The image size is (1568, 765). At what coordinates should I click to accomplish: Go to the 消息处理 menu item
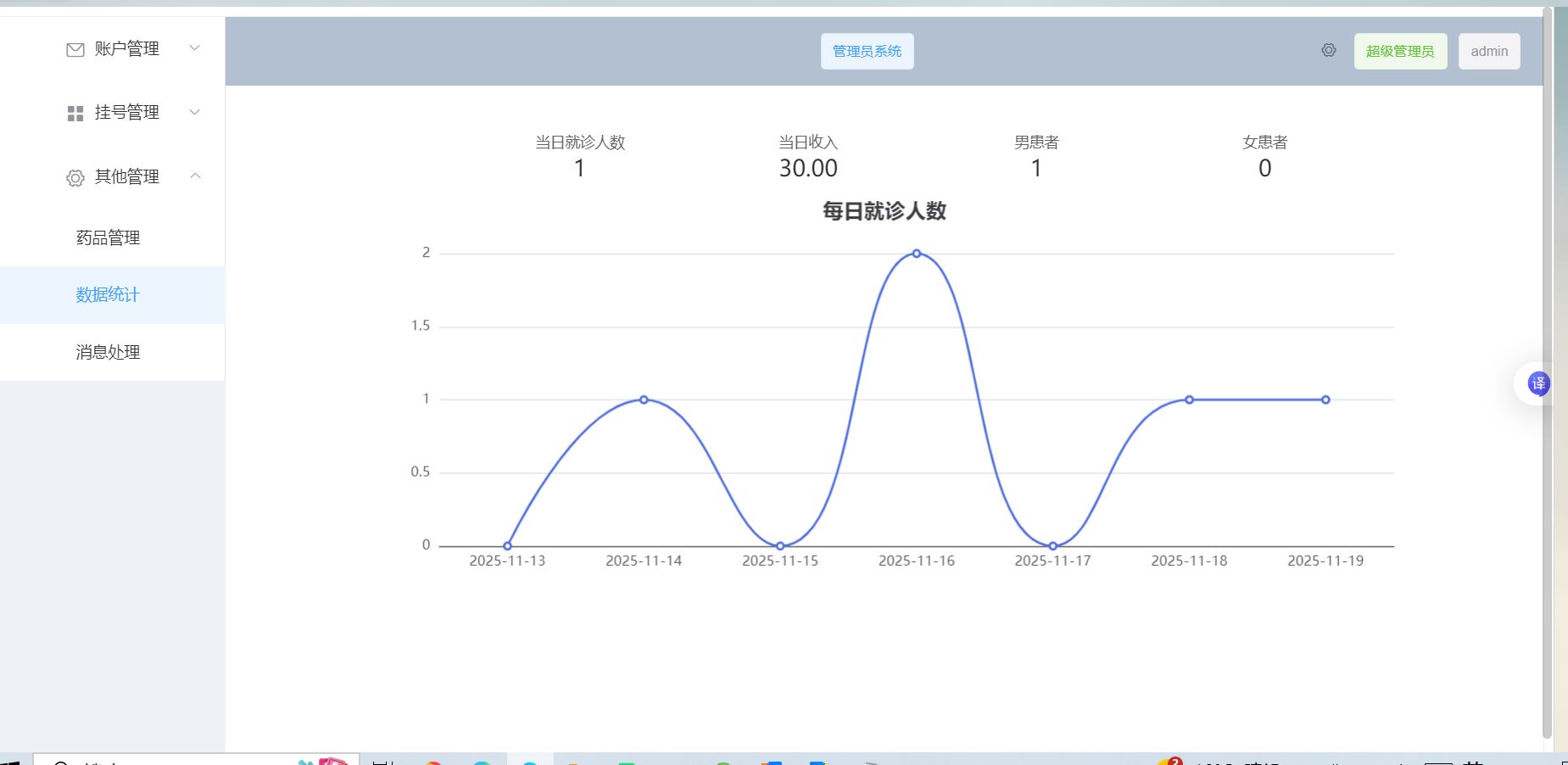pyautogui.click(x=108, y=352)
